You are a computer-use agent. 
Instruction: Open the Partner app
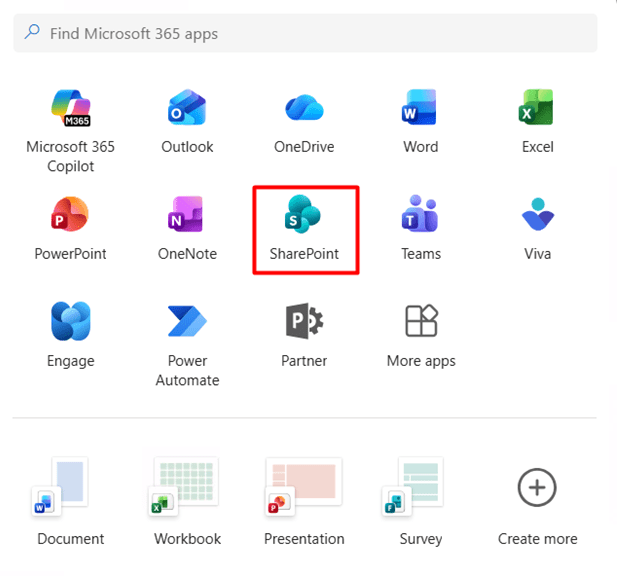(x=304, y=323)
